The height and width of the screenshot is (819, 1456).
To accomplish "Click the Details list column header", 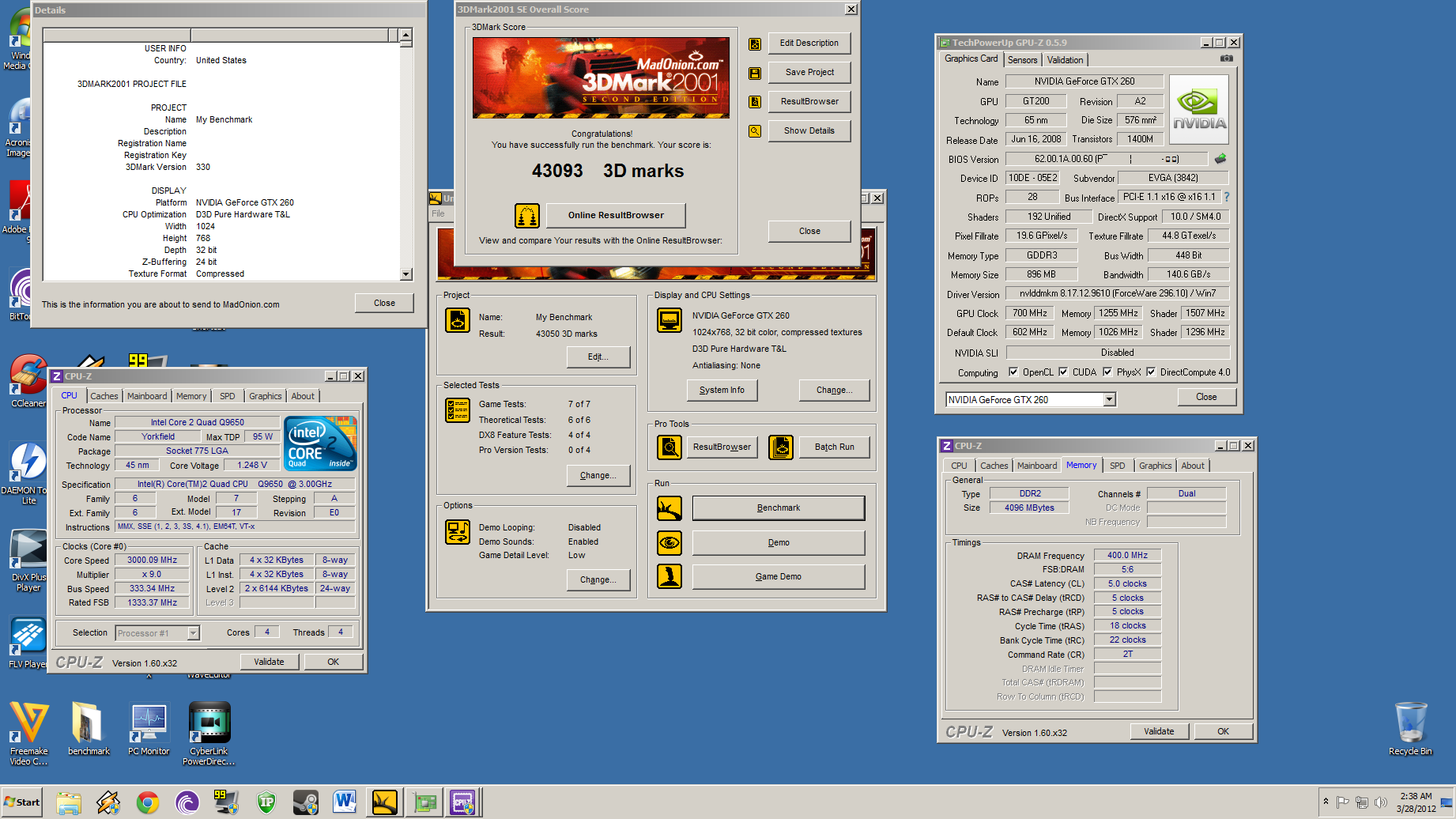I will point(221,36).
